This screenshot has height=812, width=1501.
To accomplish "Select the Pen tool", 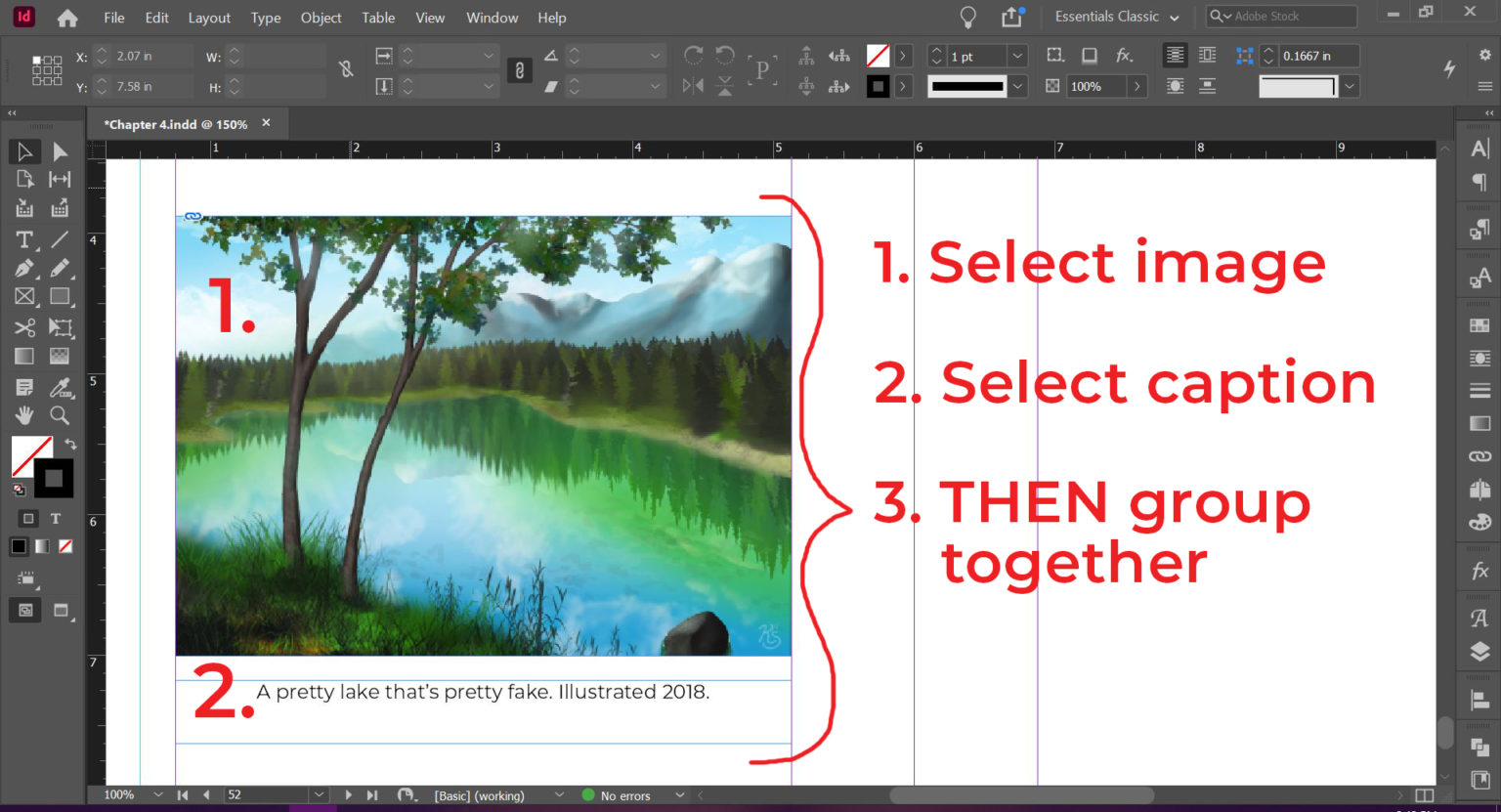I will [24, 268].
